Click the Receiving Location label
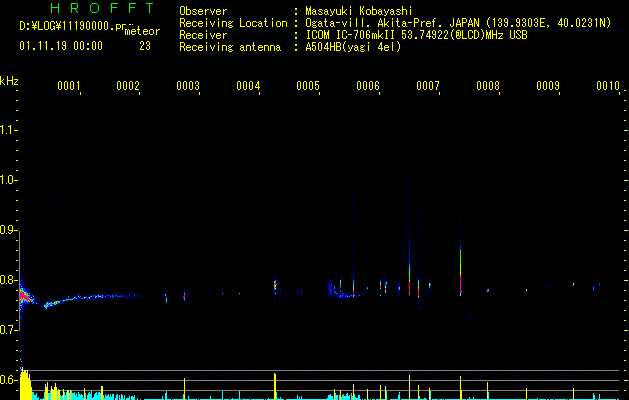 [x=233, y=23]
